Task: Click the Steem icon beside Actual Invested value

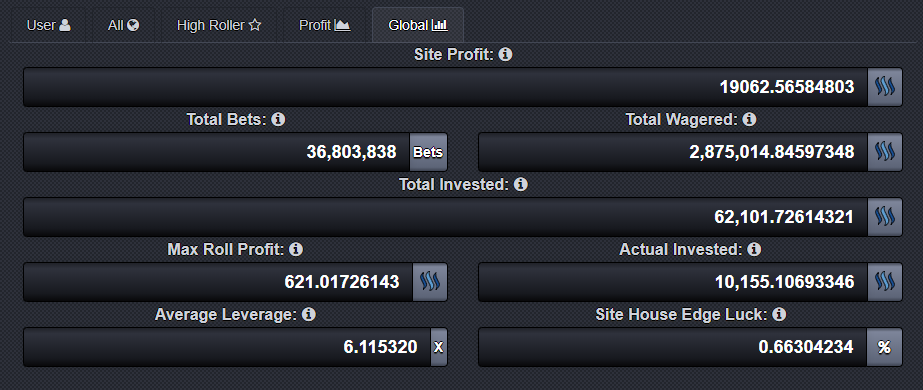Action: pyautogui.click(x=885, y=282)
